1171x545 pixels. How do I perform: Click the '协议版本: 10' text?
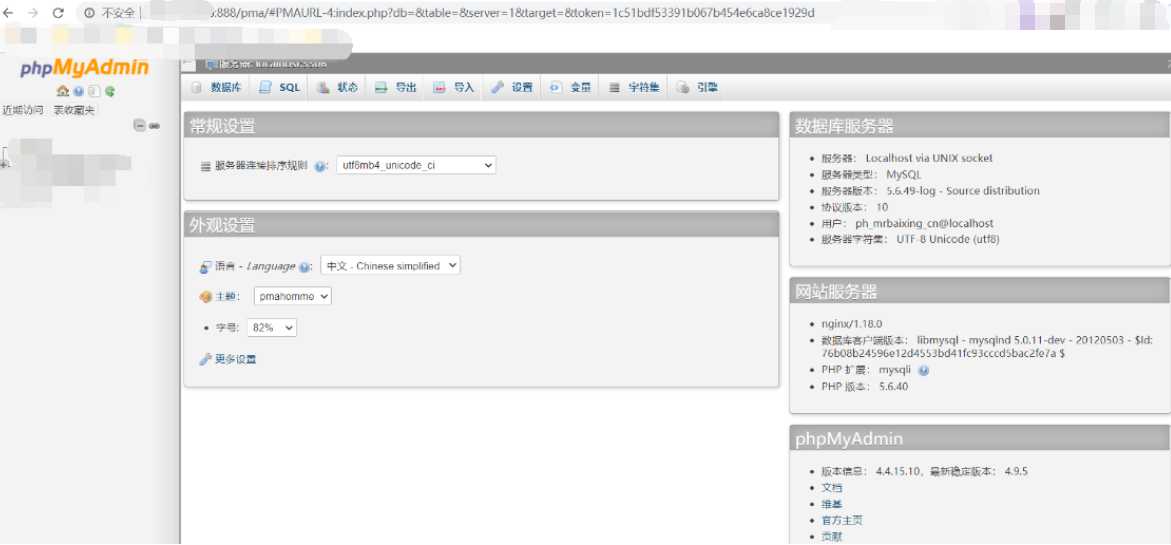point(854,208)
